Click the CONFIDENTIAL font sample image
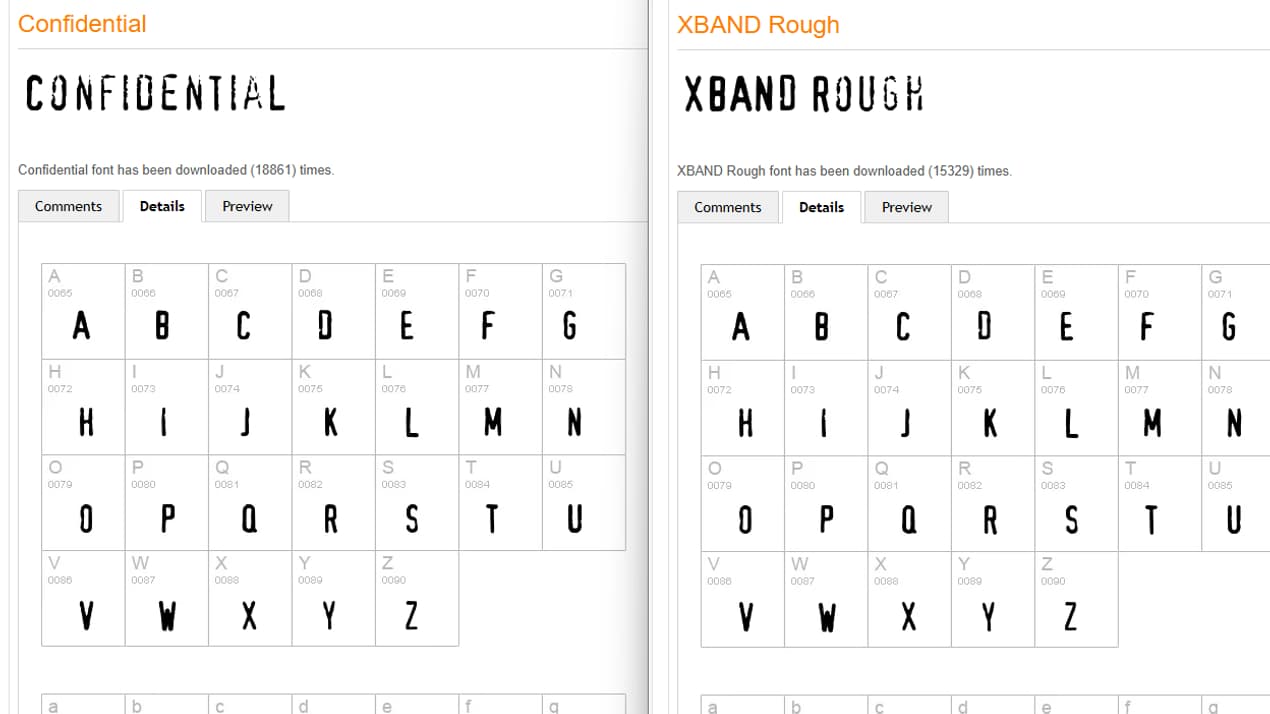The image size is (1270, 714). point(155,93)
